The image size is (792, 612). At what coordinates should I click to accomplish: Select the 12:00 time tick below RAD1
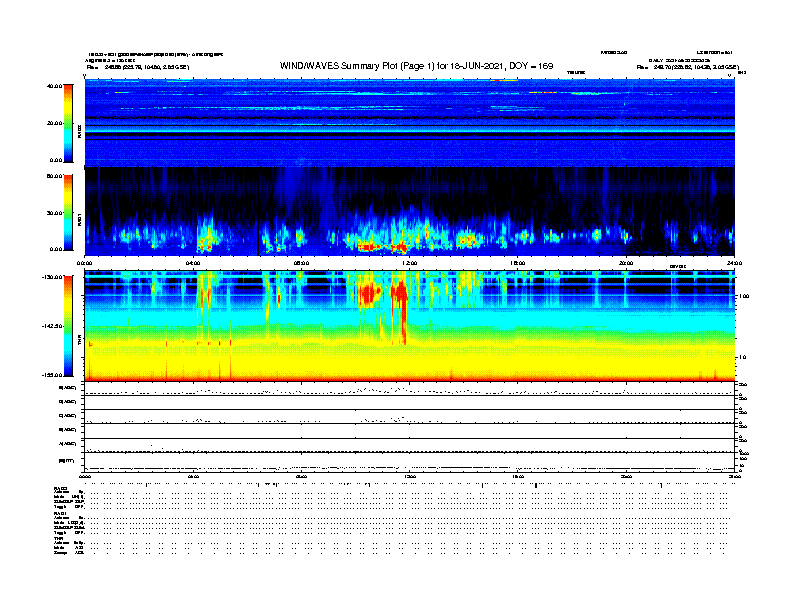pyautogui.click(x=409, y=263)
